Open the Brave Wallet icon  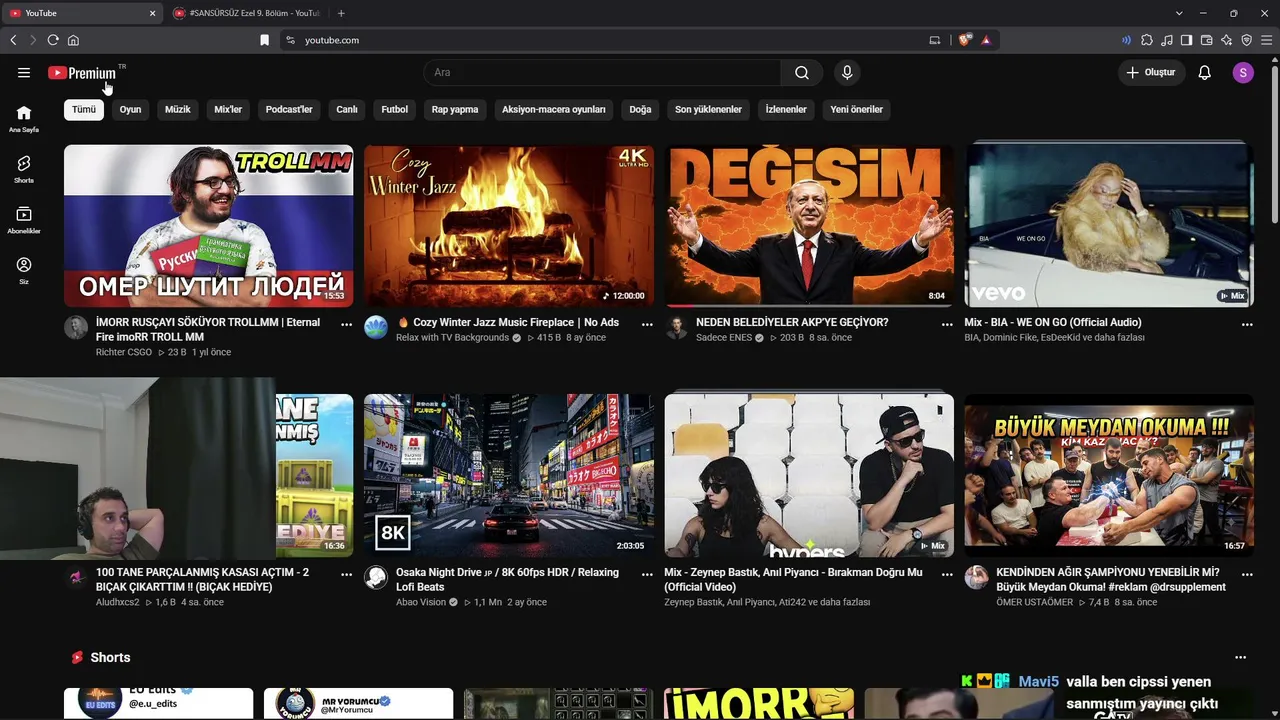(1206, 40)
